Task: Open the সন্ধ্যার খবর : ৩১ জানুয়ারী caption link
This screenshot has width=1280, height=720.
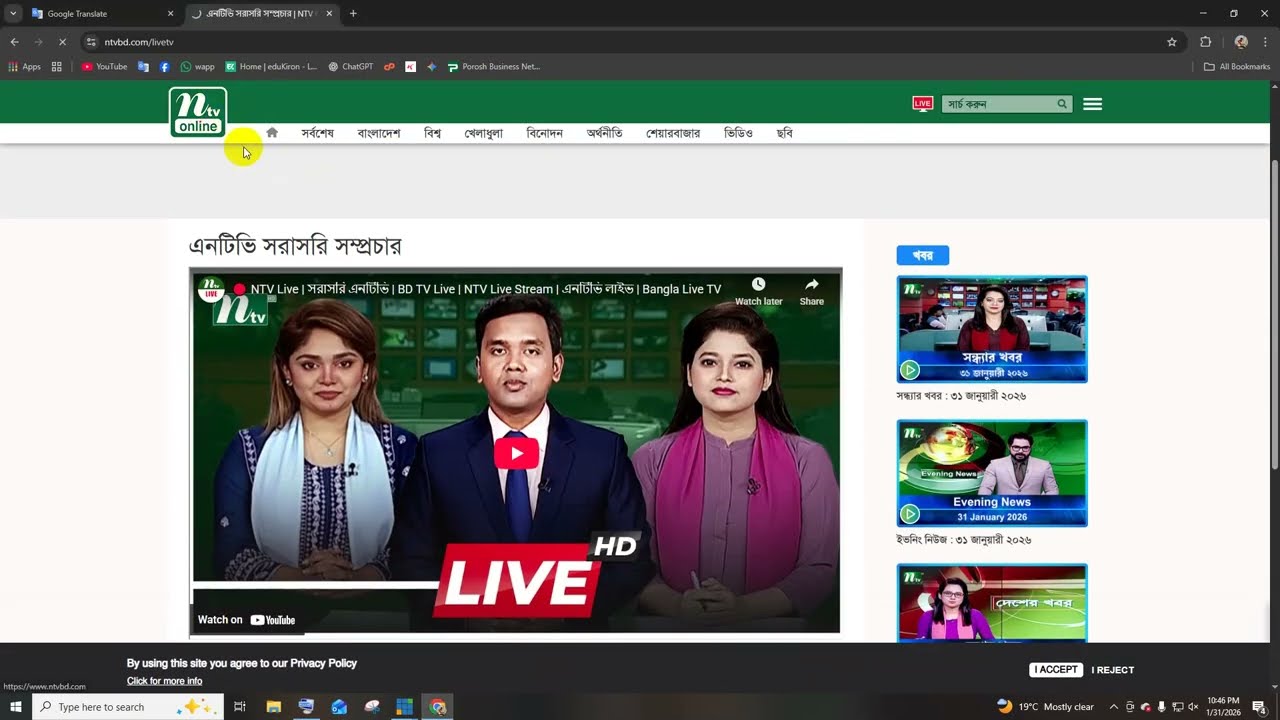Action: coord(961,396)
